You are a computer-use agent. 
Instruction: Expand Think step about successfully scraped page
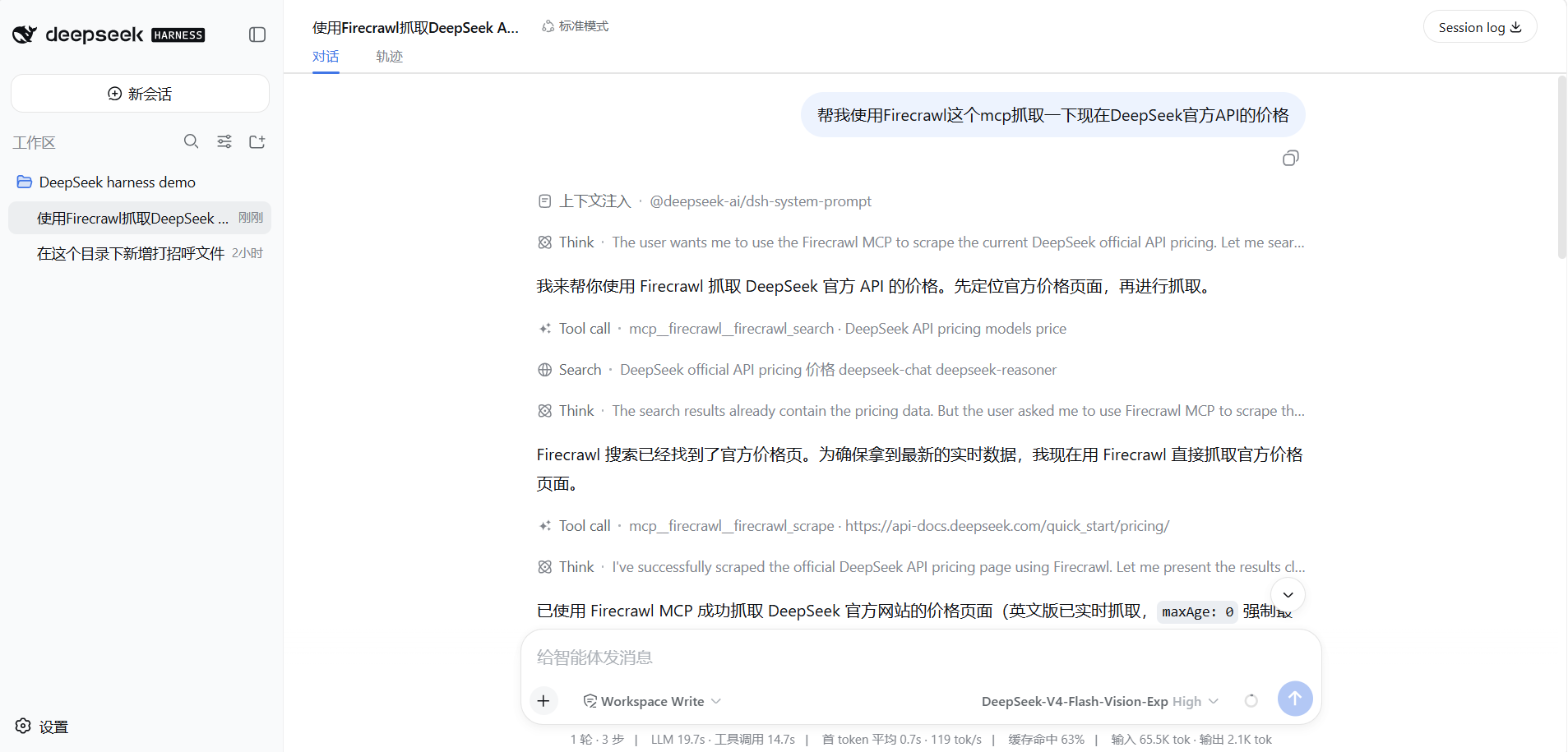click(x=921, y=567)
